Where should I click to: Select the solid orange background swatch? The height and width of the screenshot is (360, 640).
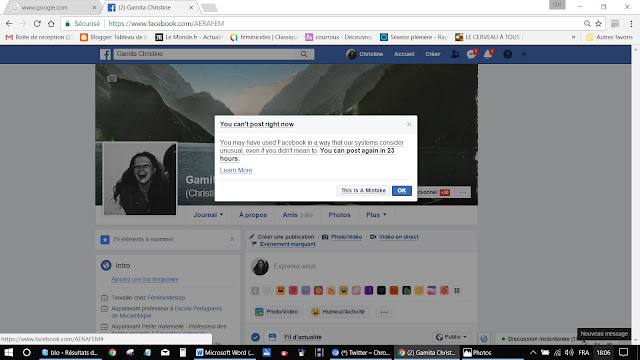394,291
